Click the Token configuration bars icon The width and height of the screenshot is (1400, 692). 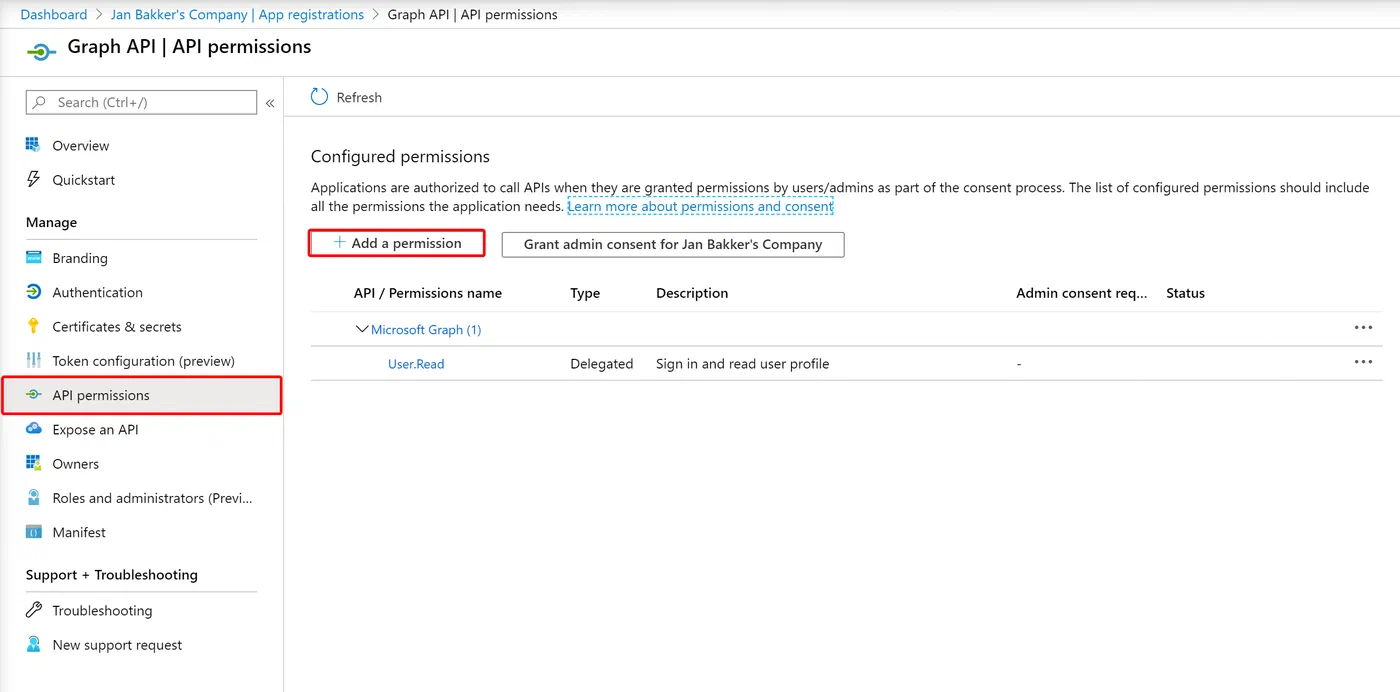pos(33,361)
